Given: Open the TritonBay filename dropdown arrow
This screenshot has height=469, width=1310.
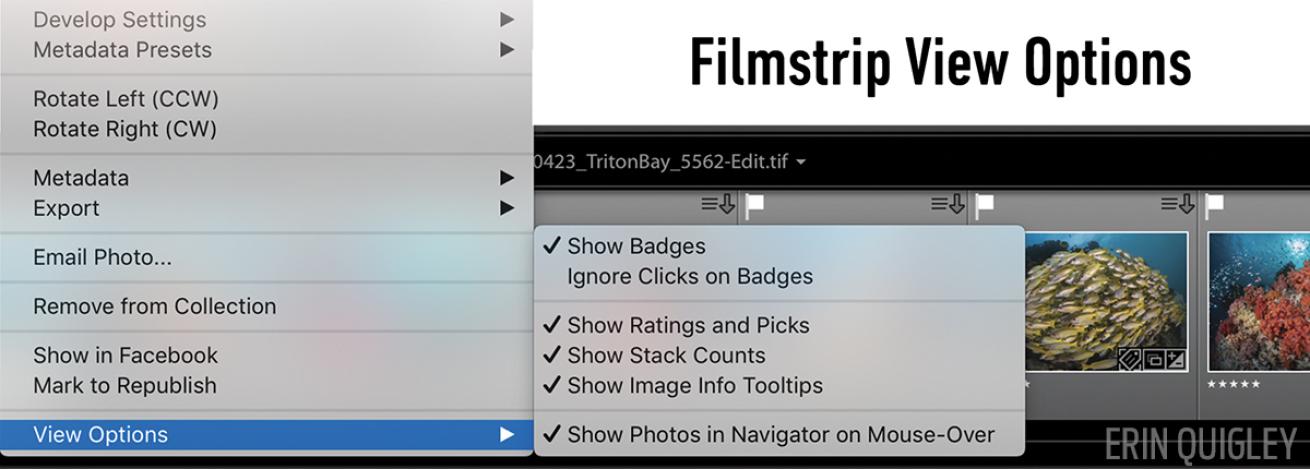Looking at the screenshot, I should point(801,162).
